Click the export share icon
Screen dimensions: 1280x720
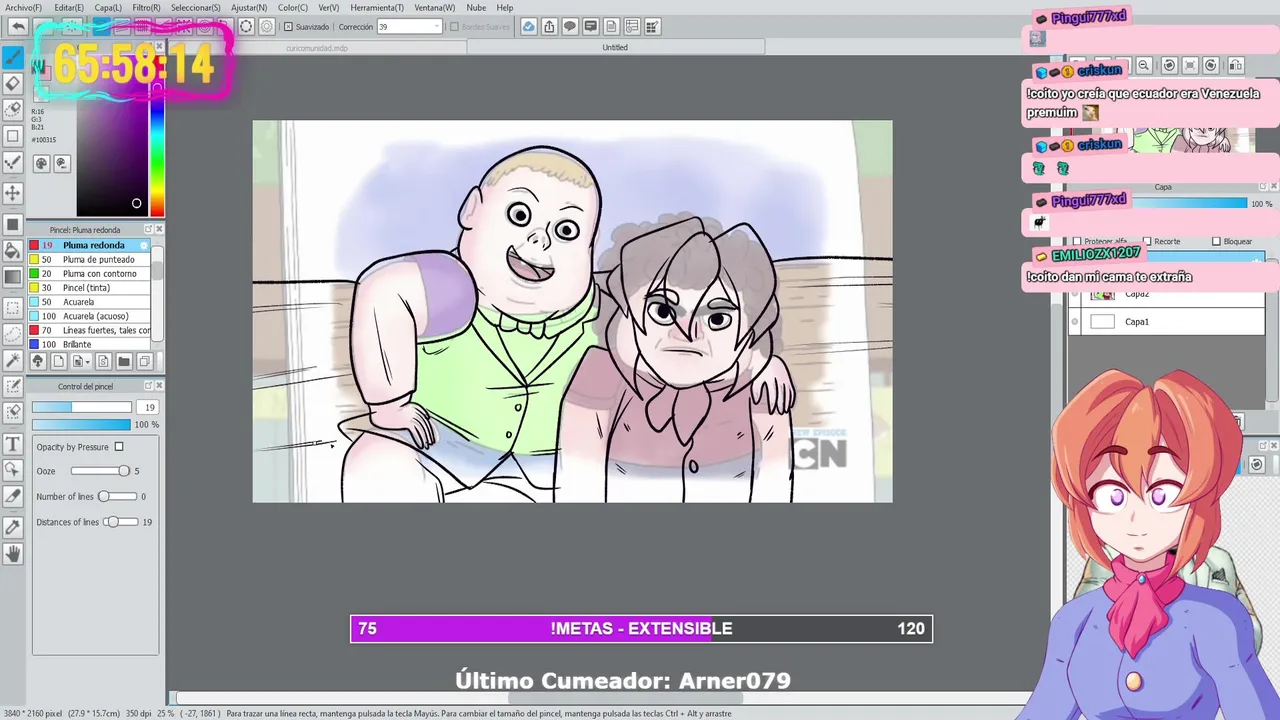(x=549, y=27)
